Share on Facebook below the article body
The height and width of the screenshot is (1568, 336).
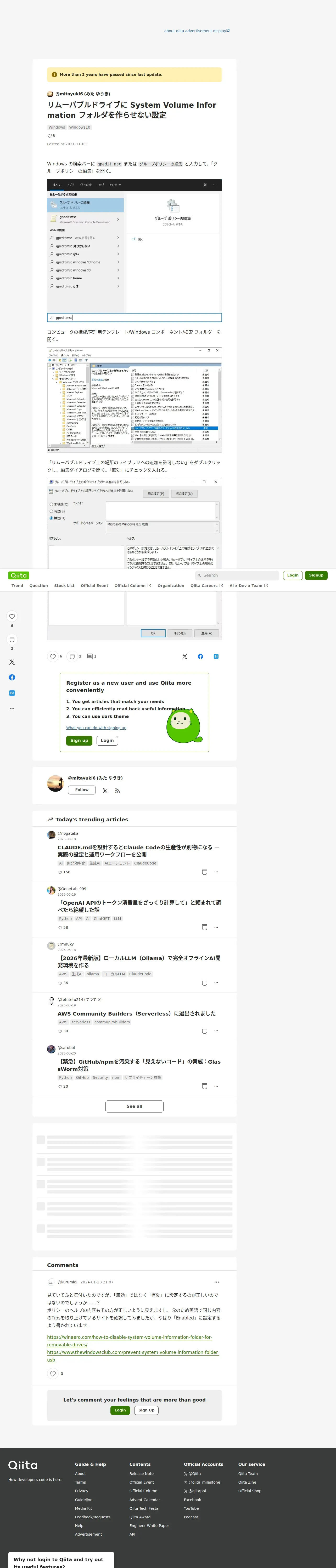click(201, 657)
